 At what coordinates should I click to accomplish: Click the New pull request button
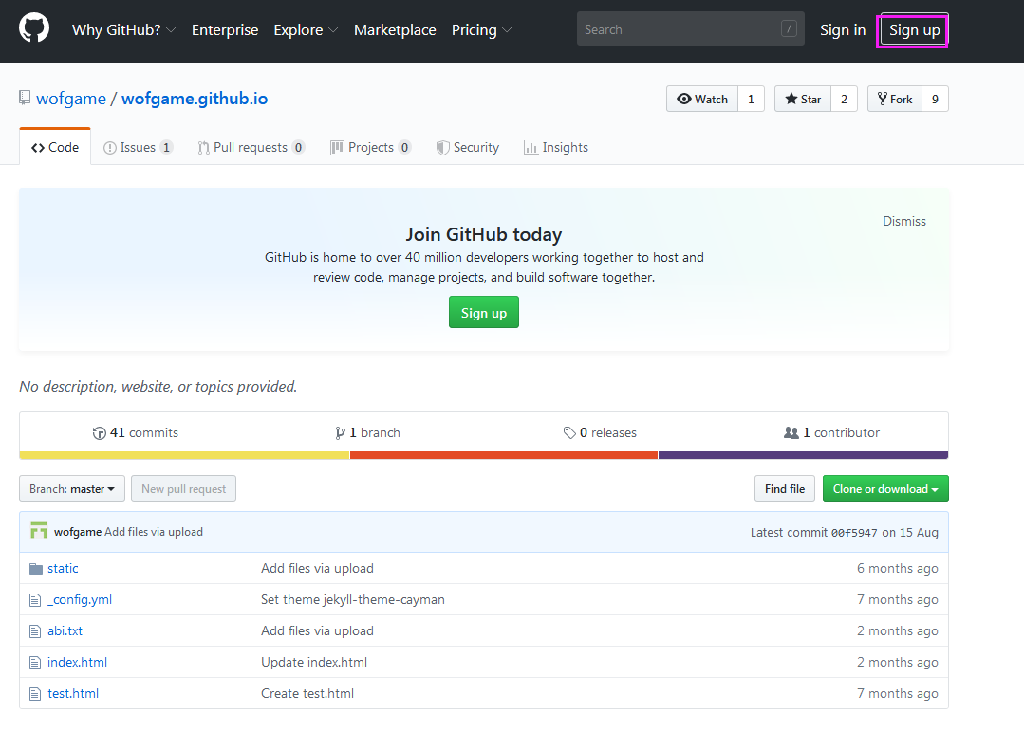coord(184,489)
